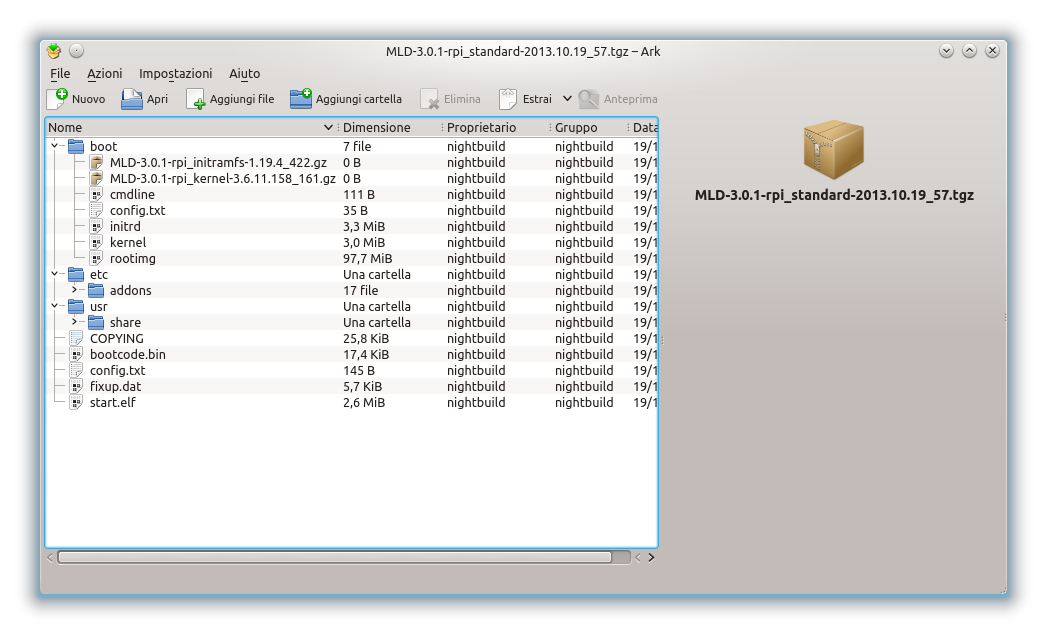Open the Estrai dropdown arrow

click(567, 99)
